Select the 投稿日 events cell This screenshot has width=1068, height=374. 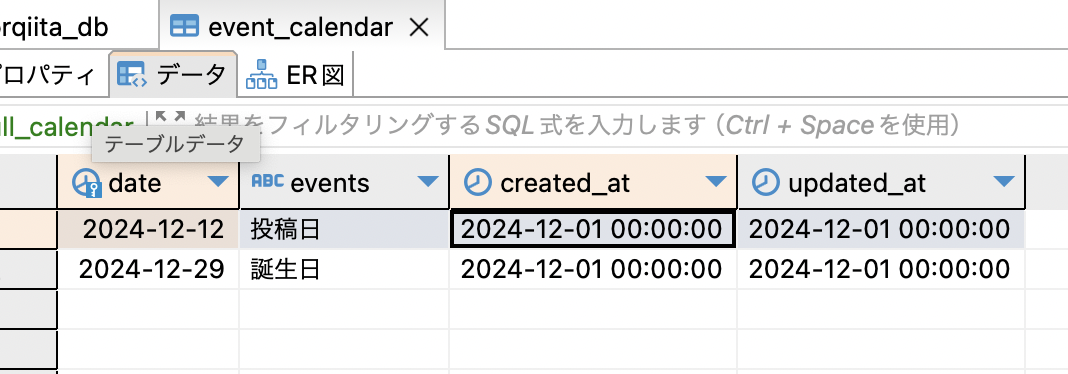click(344, 230)
